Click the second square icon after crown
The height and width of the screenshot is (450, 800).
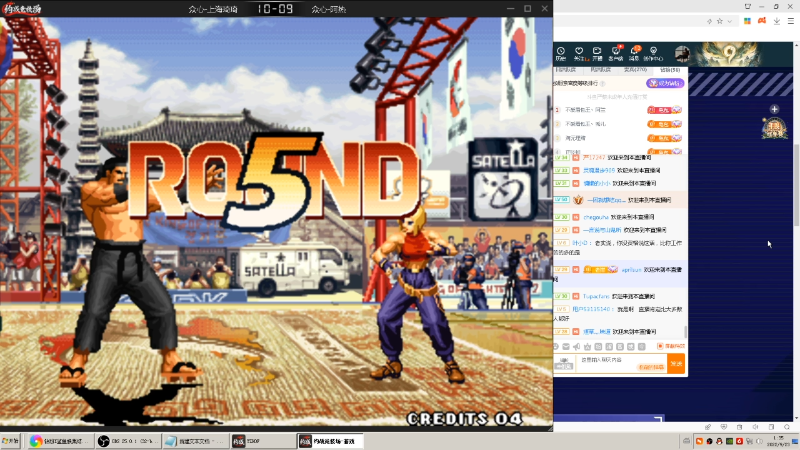609,347
